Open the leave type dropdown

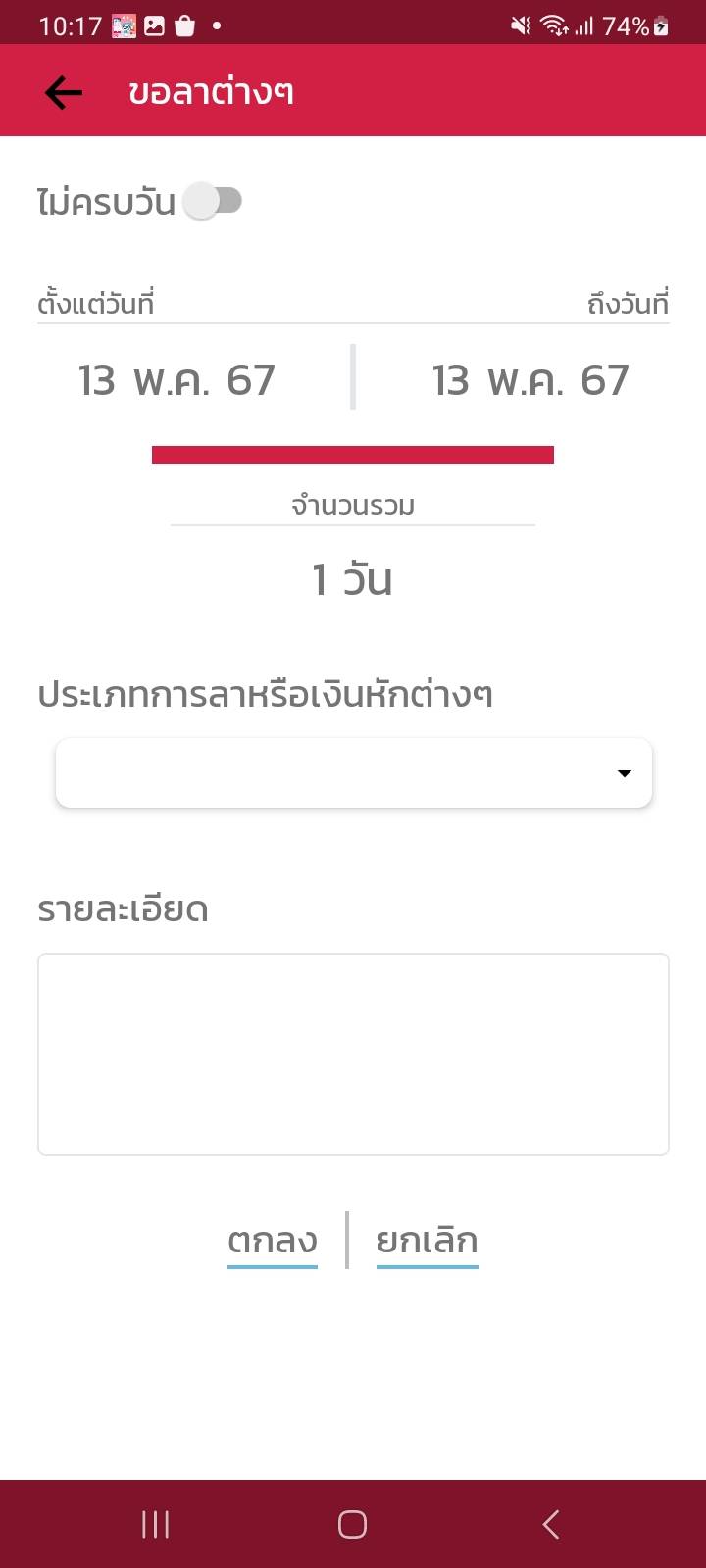[x=353, y=773]
